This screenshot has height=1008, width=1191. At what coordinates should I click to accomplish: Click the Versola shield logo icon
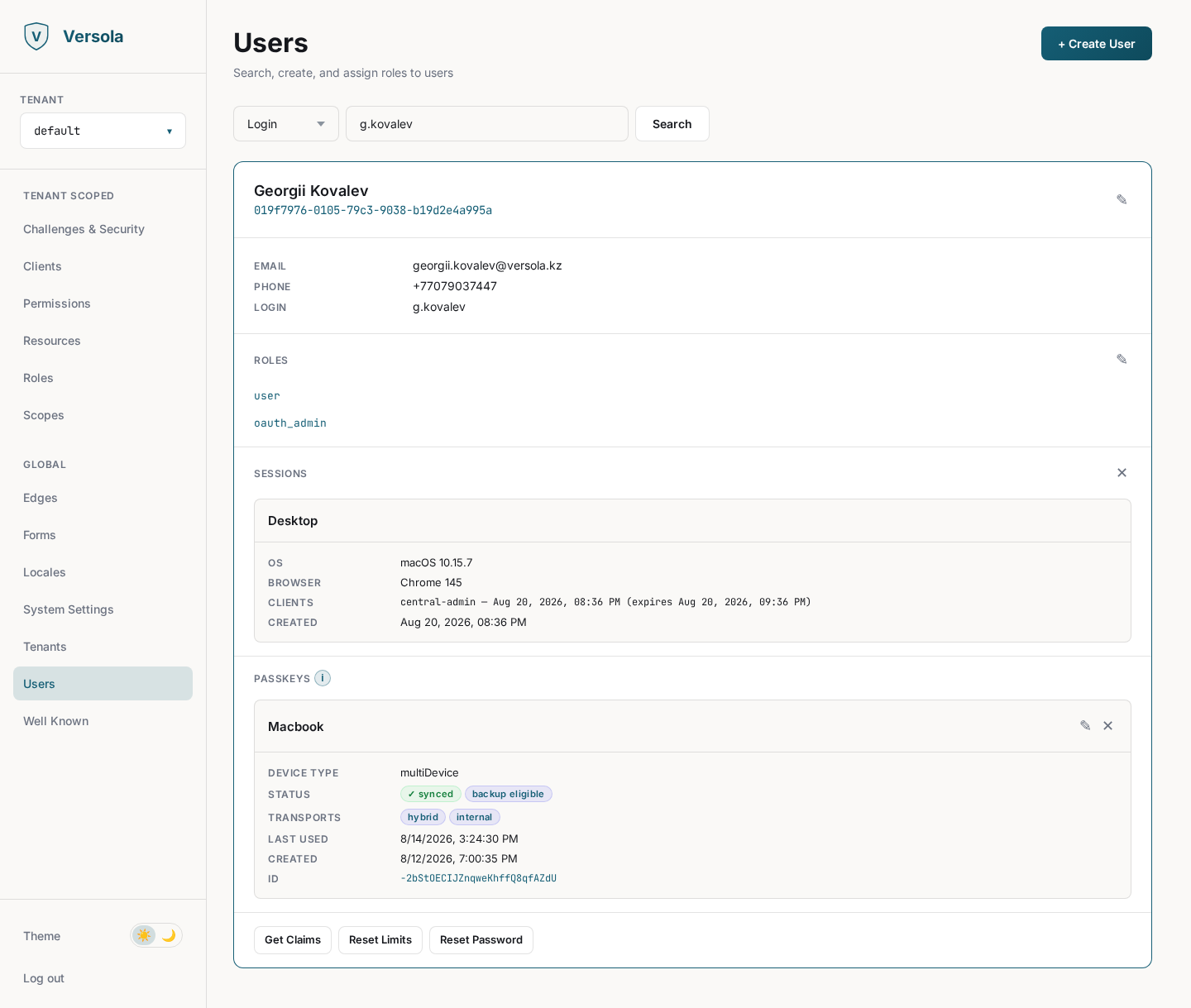[36, 36]
